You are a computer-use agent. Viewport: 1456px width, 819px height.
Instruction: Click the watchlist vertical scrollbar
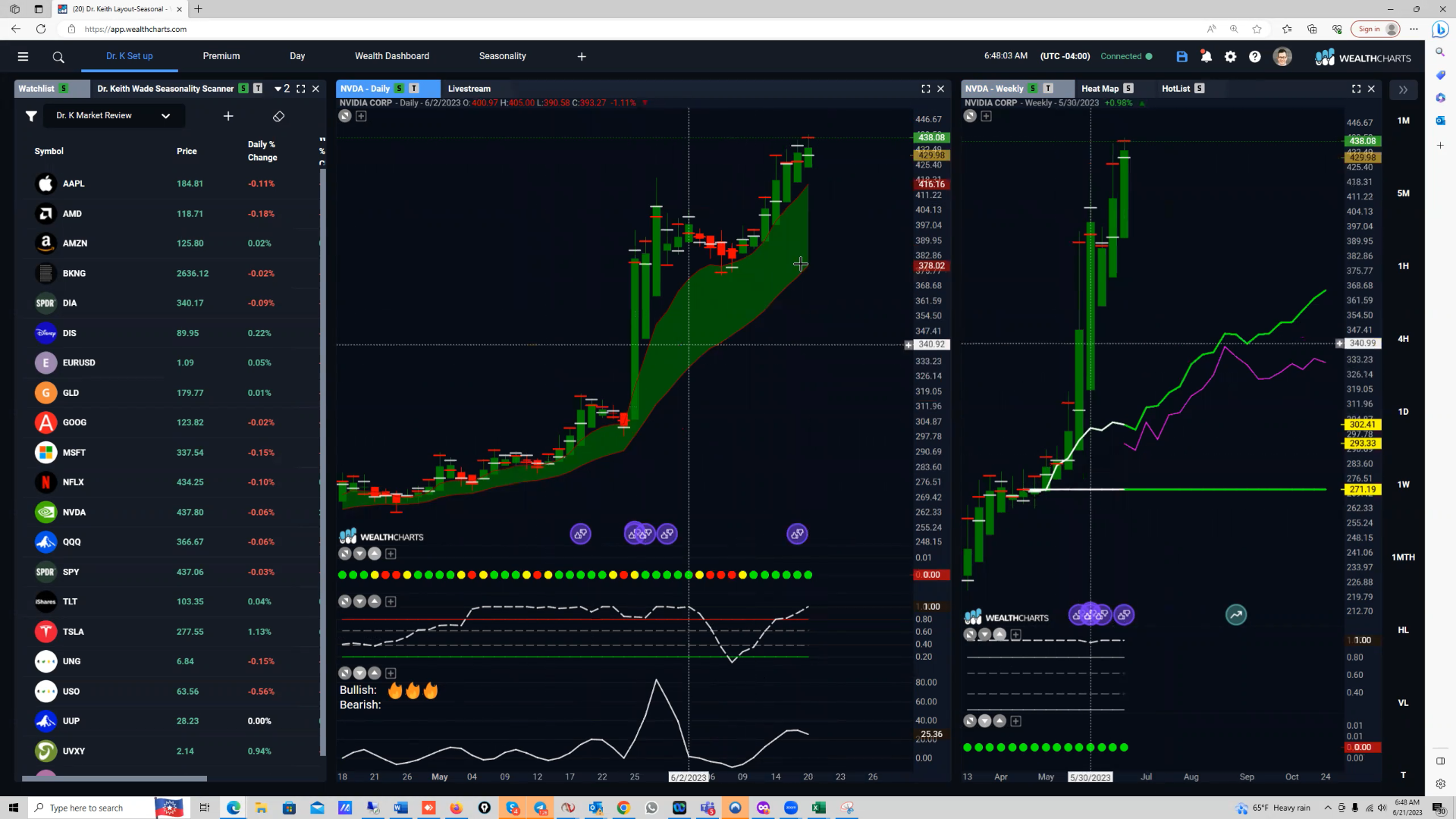pos(322,463)
